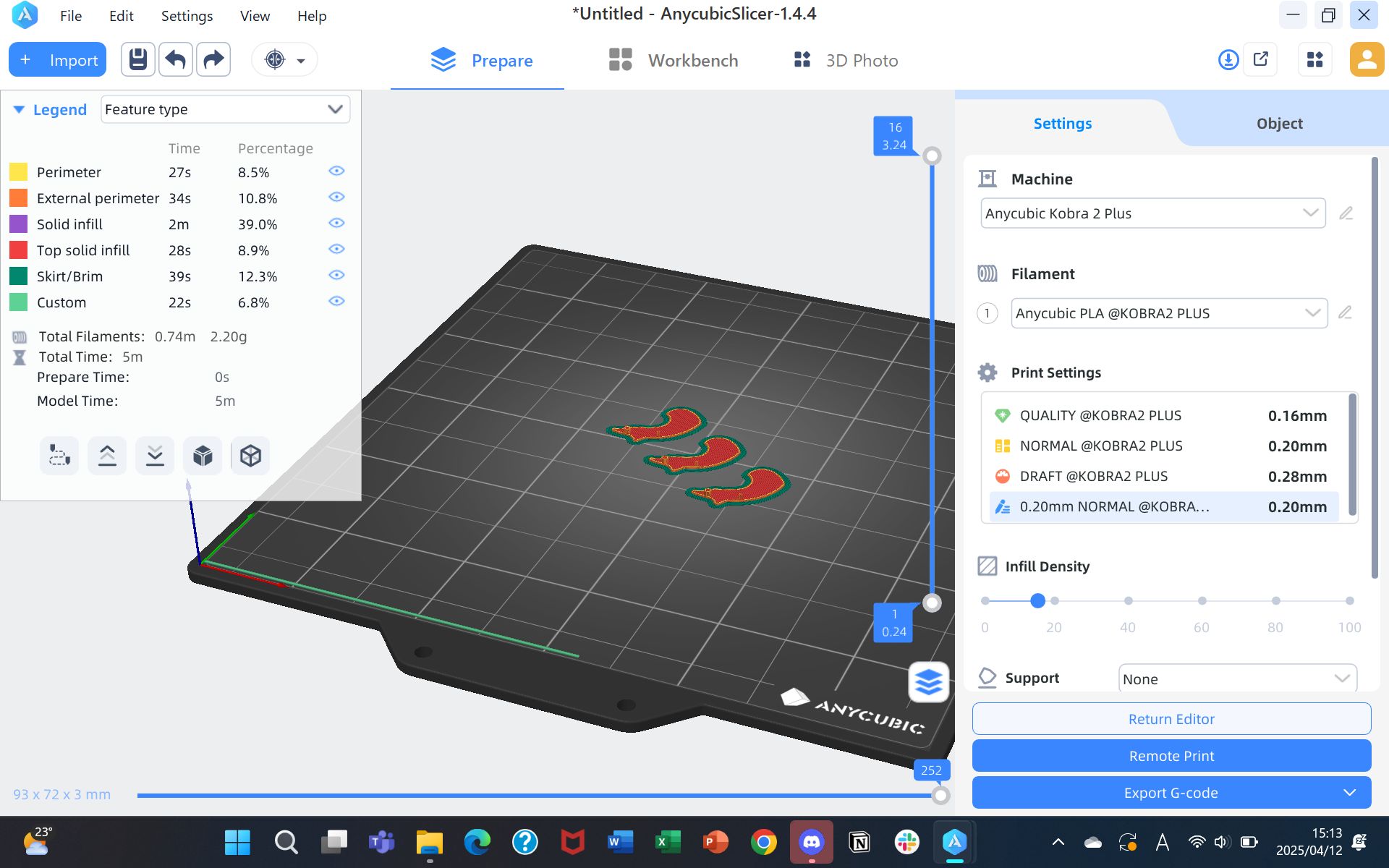Select the solid cube view icon

(x=203, y=456)
